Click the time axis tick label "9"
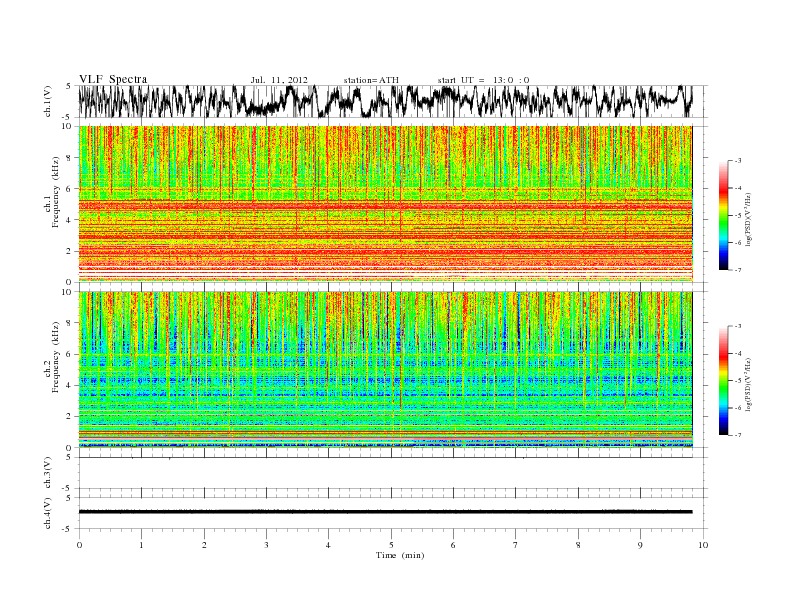 click(640, 545)
